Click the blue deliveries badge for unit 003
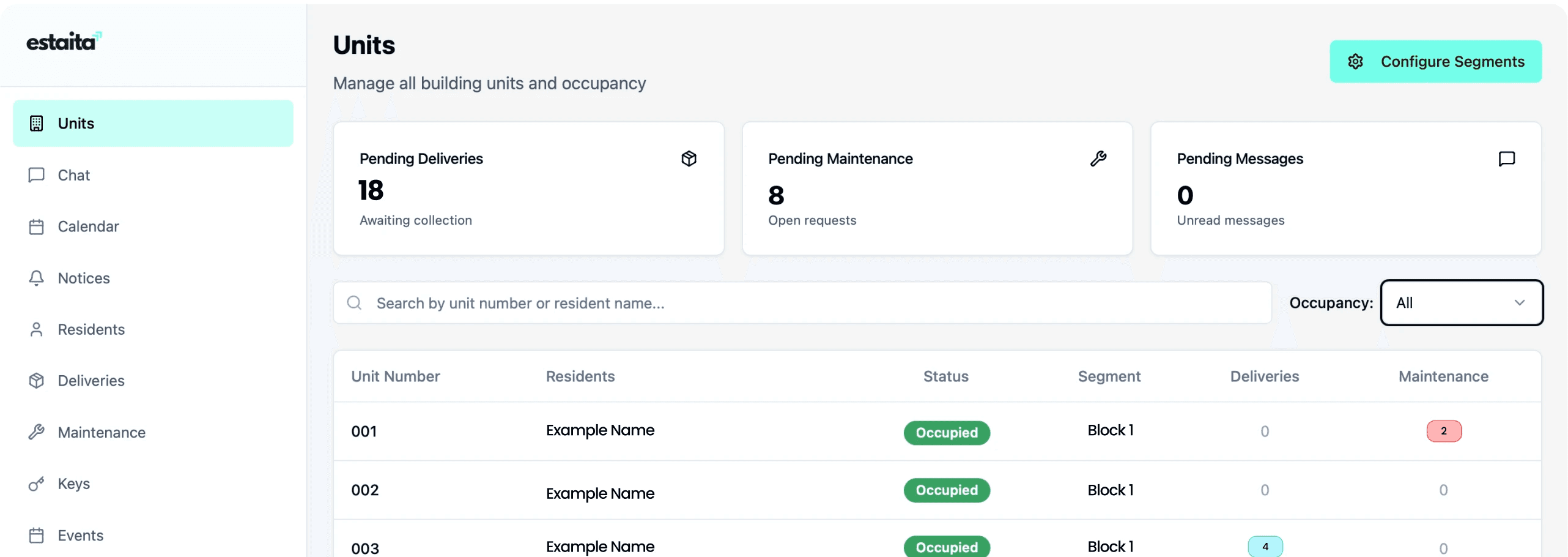The height and width of the screenshot is (557, 1568). point(1265,547)
